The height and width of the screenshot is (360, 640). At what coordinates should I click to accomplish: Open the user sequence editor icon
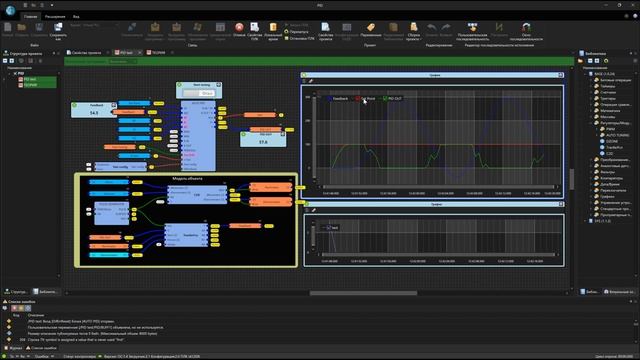[x=473, y=27]
